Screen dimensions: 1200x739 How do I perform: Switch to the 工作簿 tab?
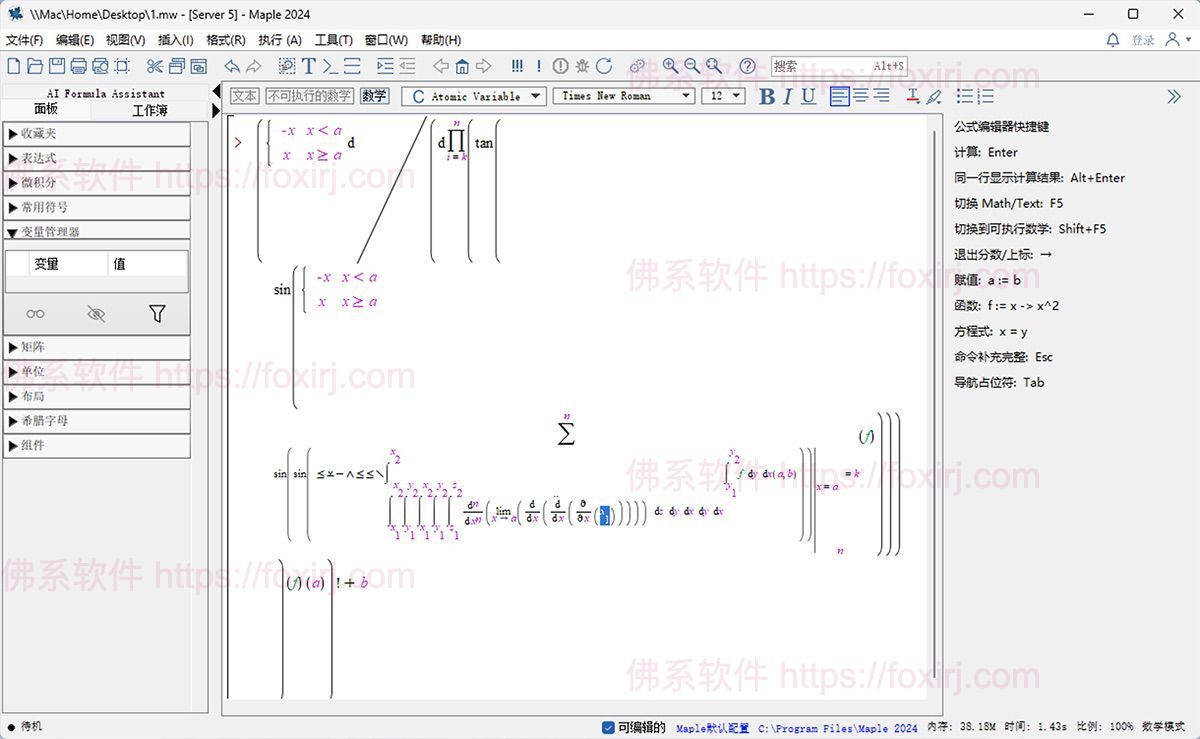150,110
